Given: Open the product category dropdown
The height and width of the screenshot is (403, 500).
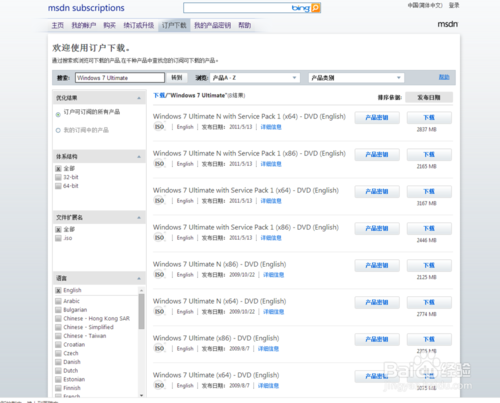Looking at the screenshot, I should pos(356,78).
